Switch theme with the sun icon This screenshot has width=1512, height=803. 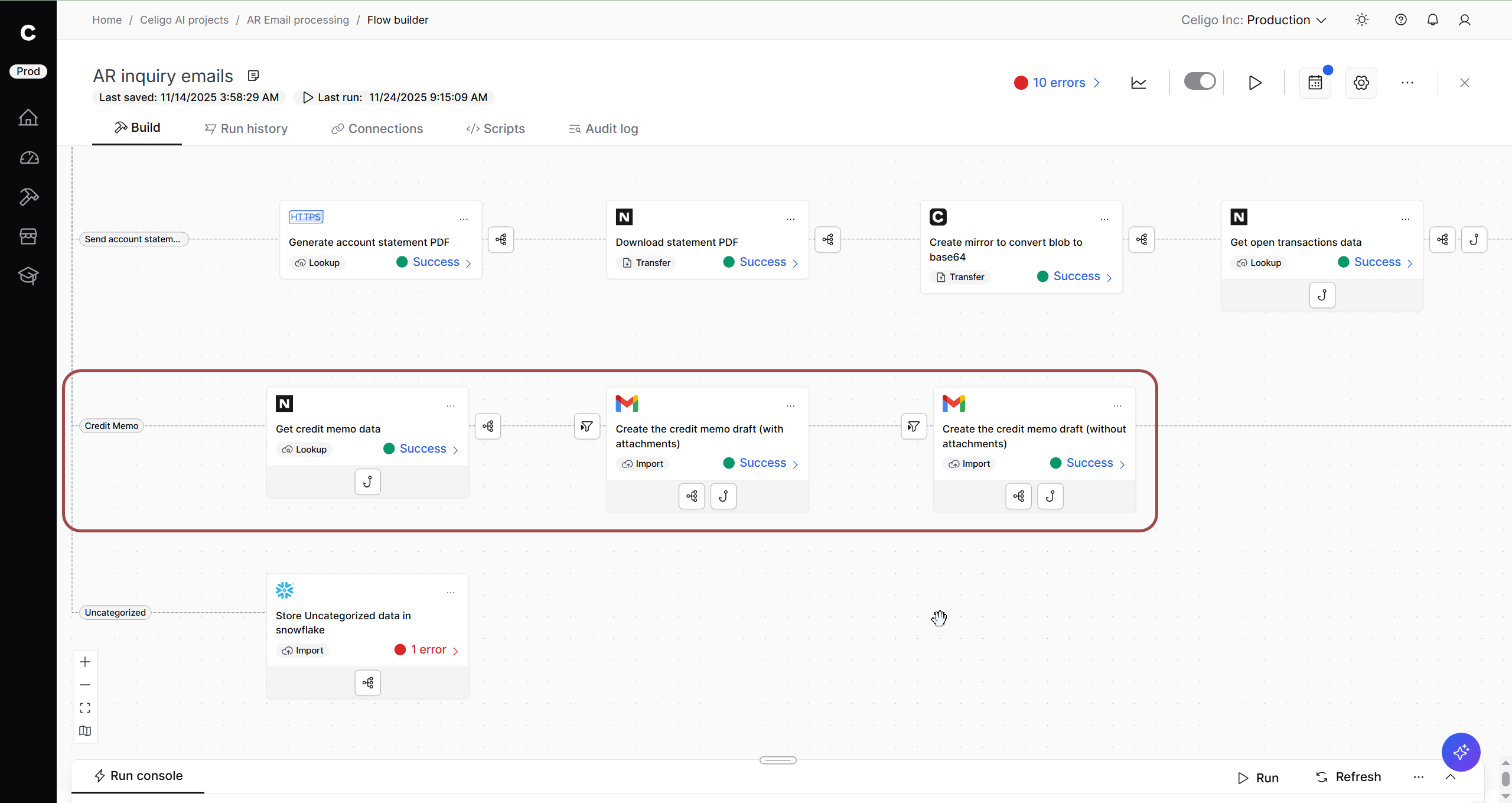click(1361, 20)
